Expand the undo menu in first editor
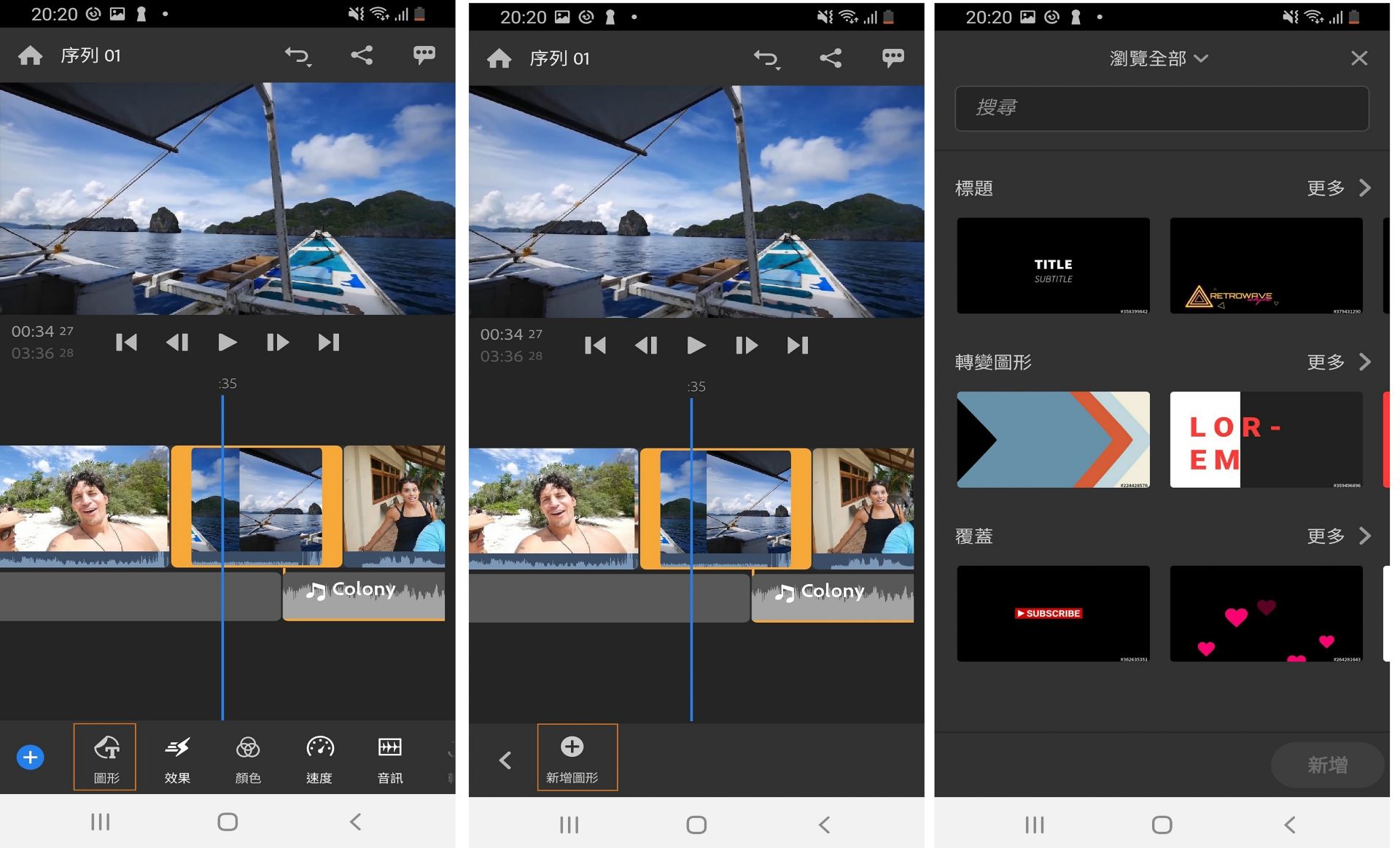 298,56
